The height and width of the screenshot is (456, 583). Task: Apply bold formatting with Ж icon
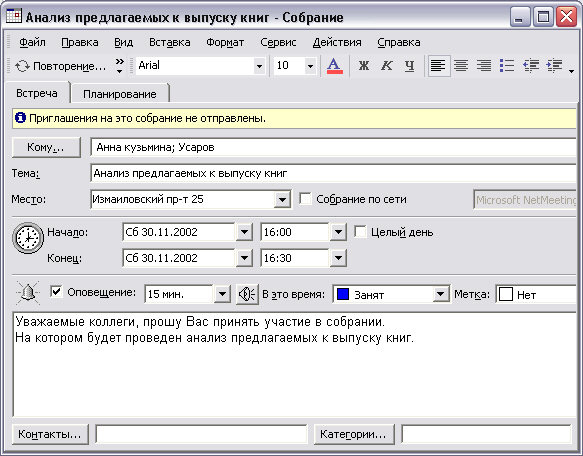click(x=364, y=66)
